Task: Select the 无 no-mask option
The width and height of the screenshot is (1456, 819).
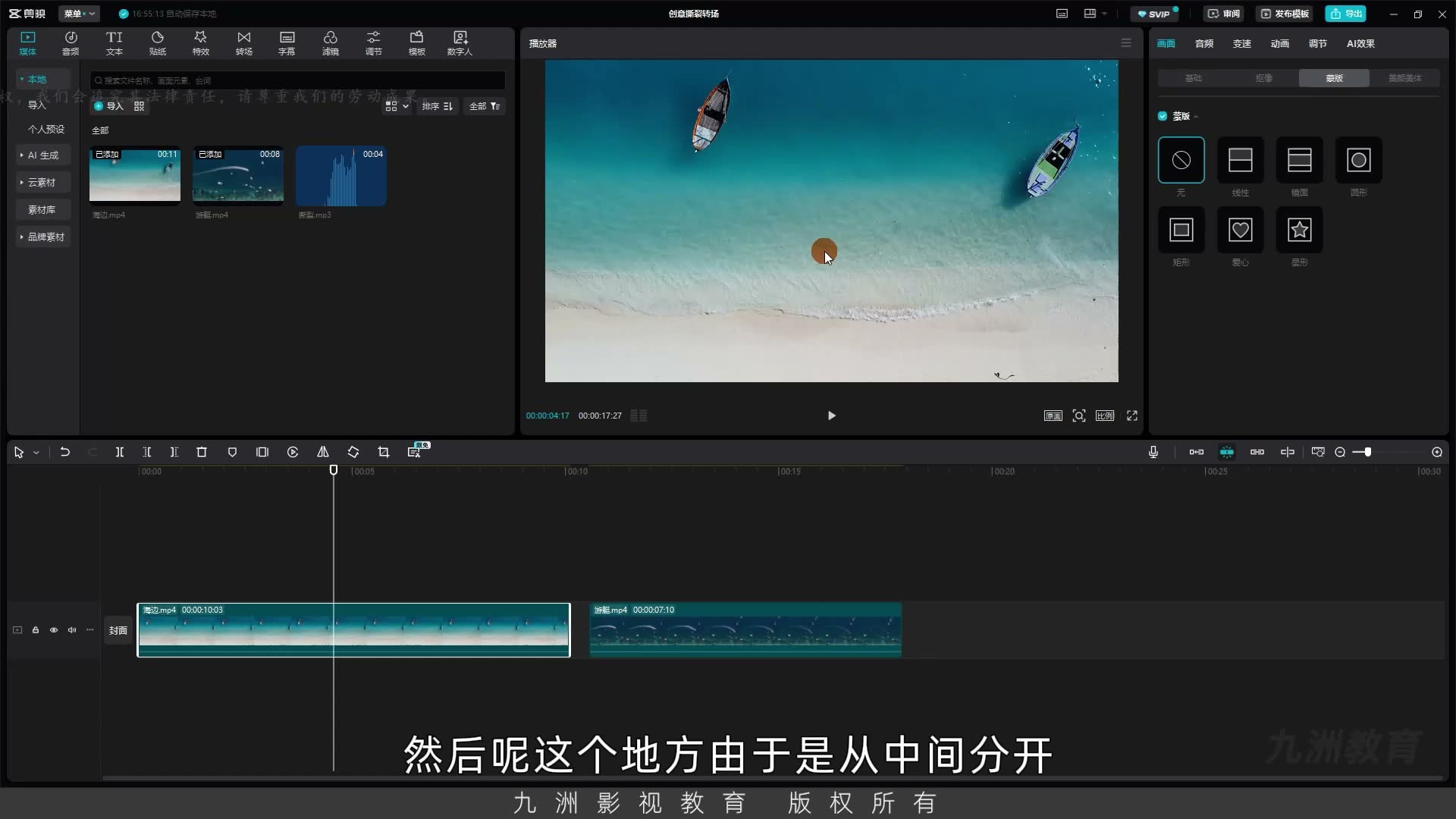Action: 1181,160
